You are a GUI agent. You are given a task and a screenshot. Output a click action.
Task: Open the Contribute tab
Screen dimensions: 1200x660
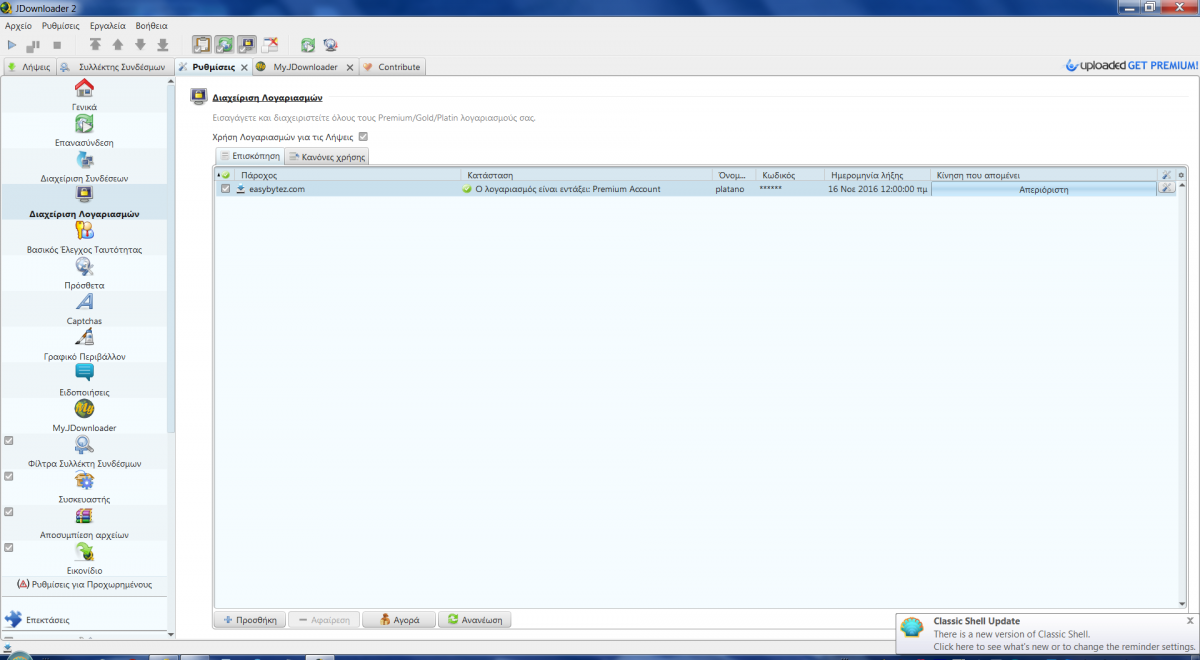point(392,67)
